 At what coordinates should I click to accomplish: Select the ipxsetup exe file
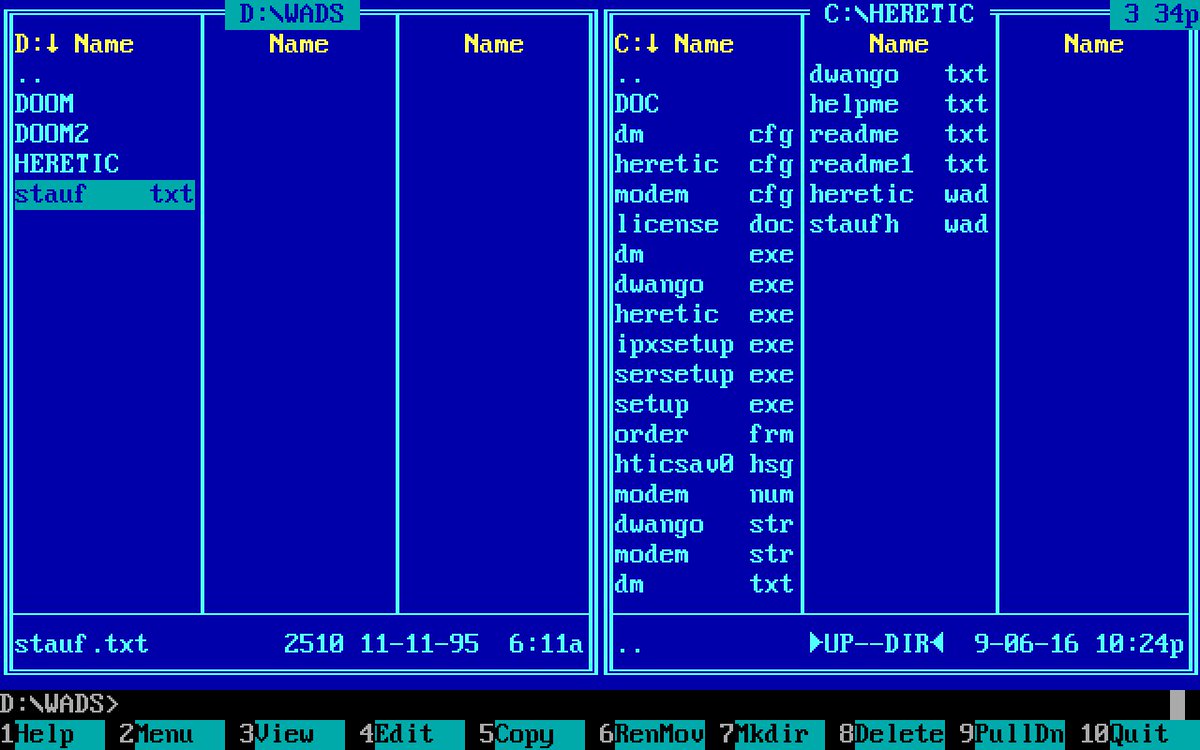(x=704, y=344)
